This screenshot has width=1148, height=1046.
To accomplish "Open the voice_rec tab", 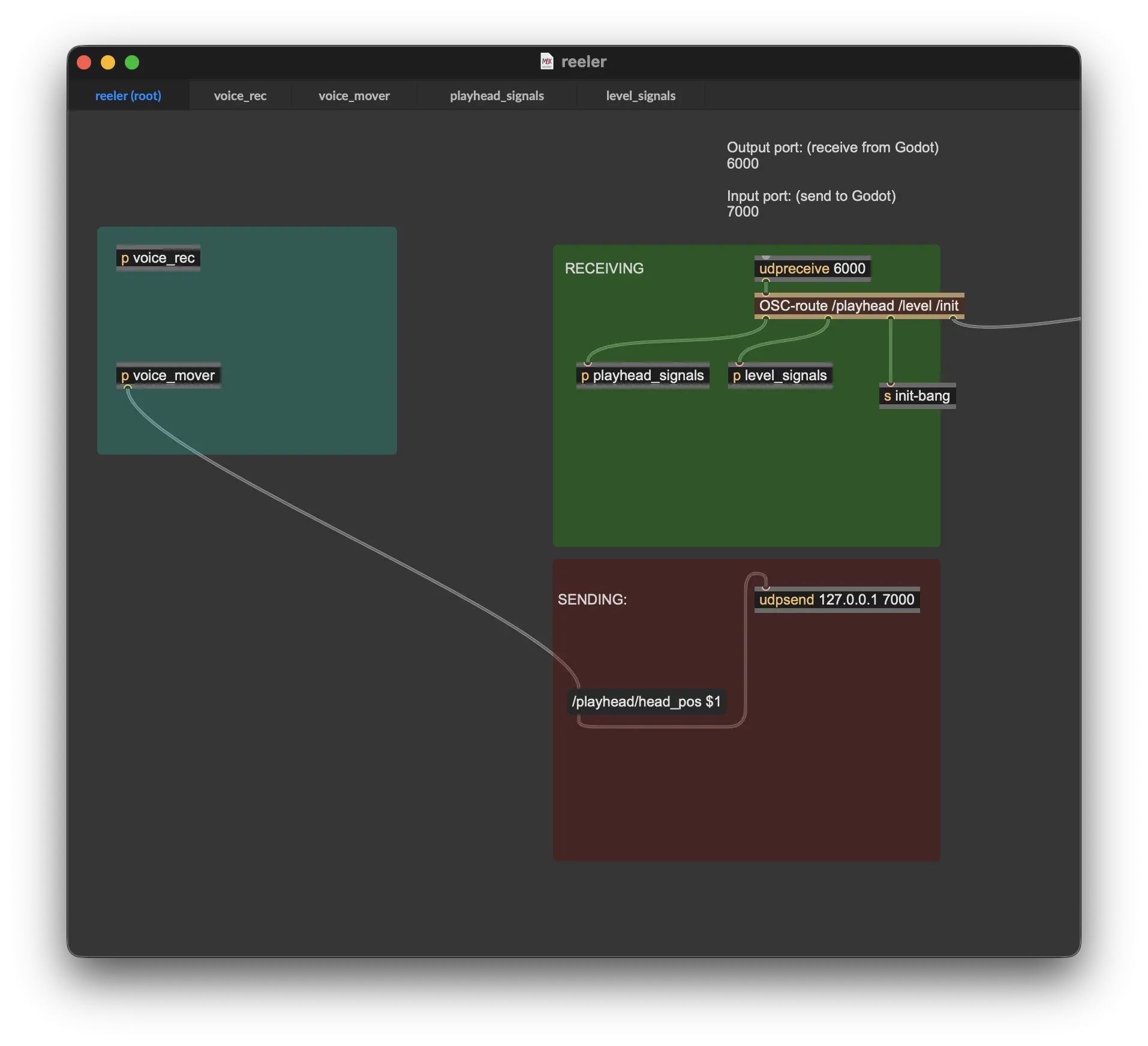I will tap(240, 96).
